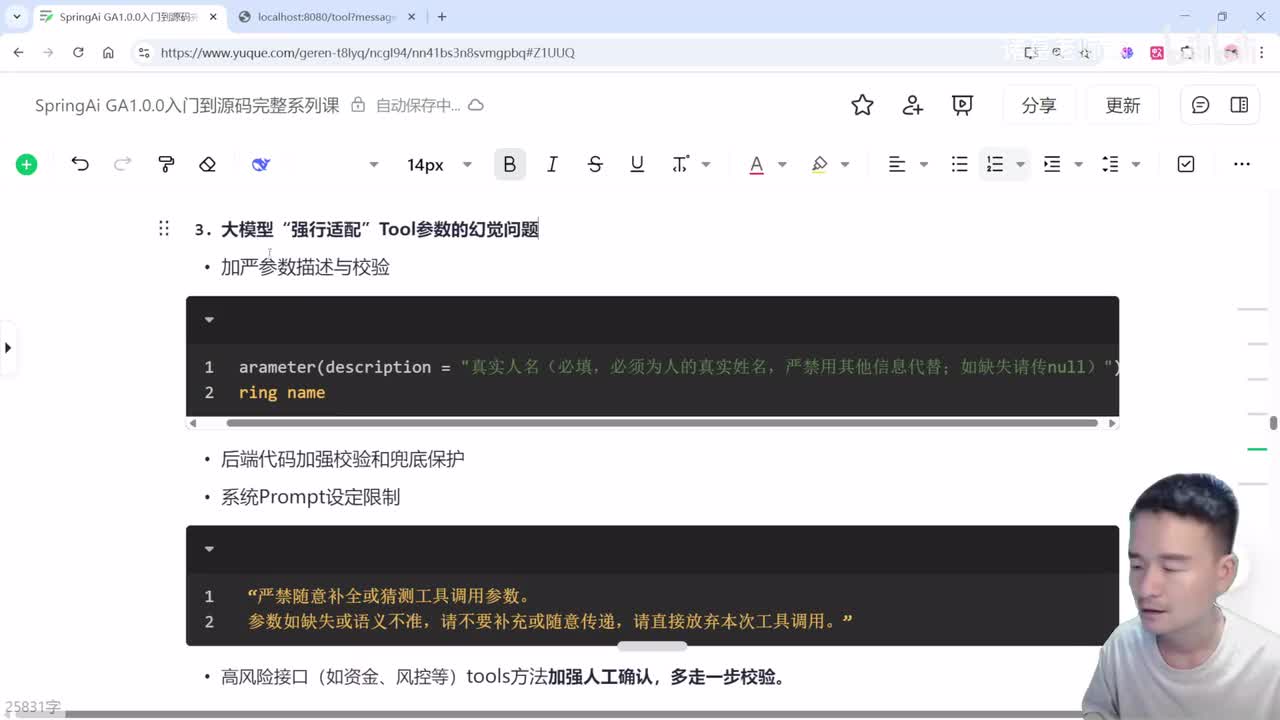Screen dimensions: 1280x720
Task: Undo the last edit
Action: click(80, 164)
